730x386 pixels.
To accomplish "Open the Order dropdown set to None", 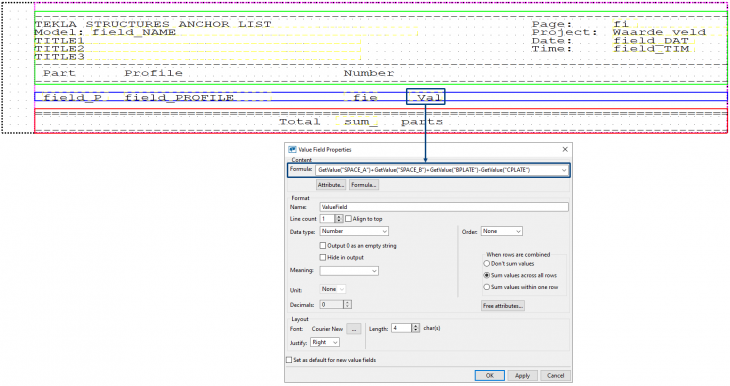I will tap(501, 231).
